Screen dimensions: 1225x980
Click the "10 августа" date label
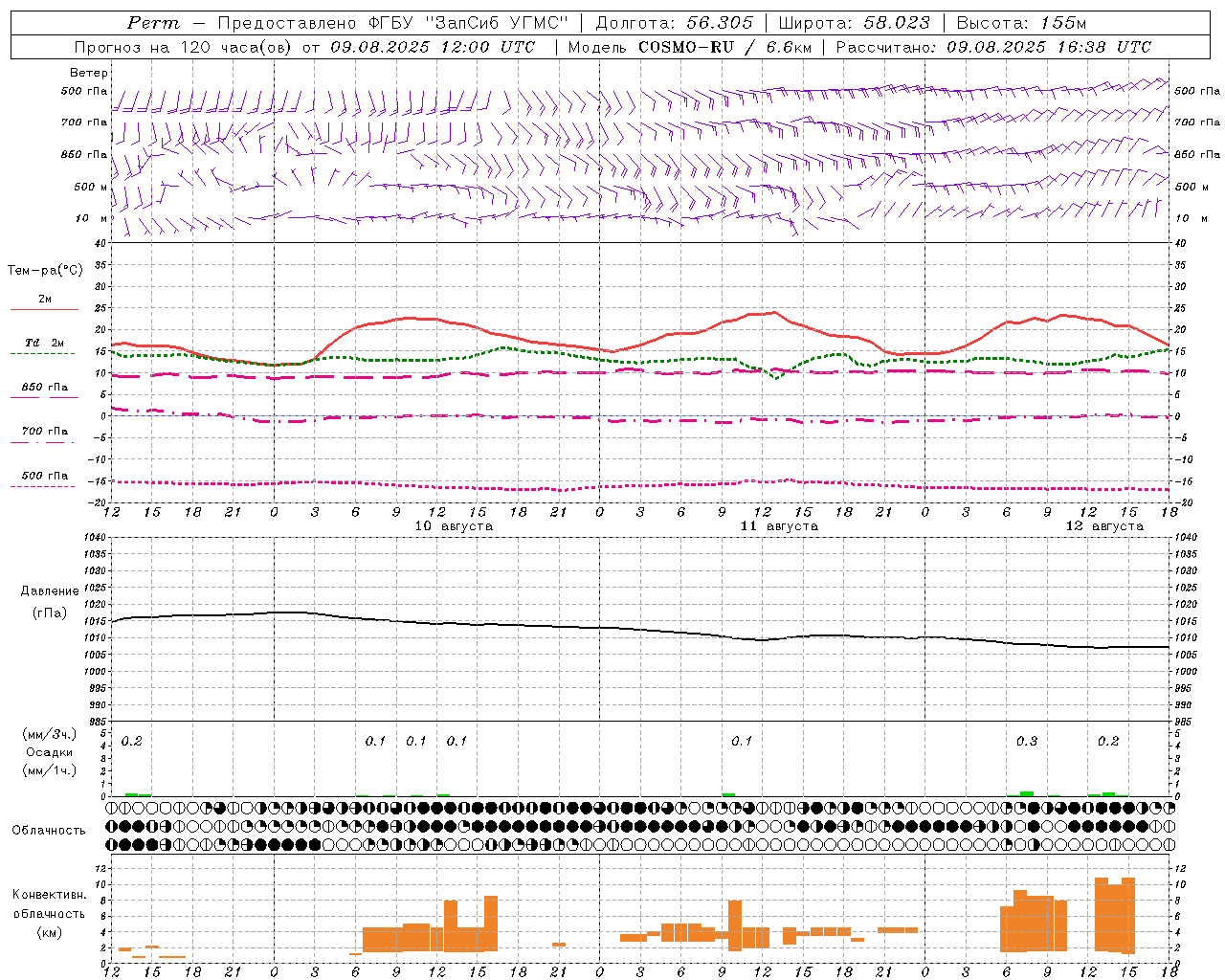[x=454, y=525]
